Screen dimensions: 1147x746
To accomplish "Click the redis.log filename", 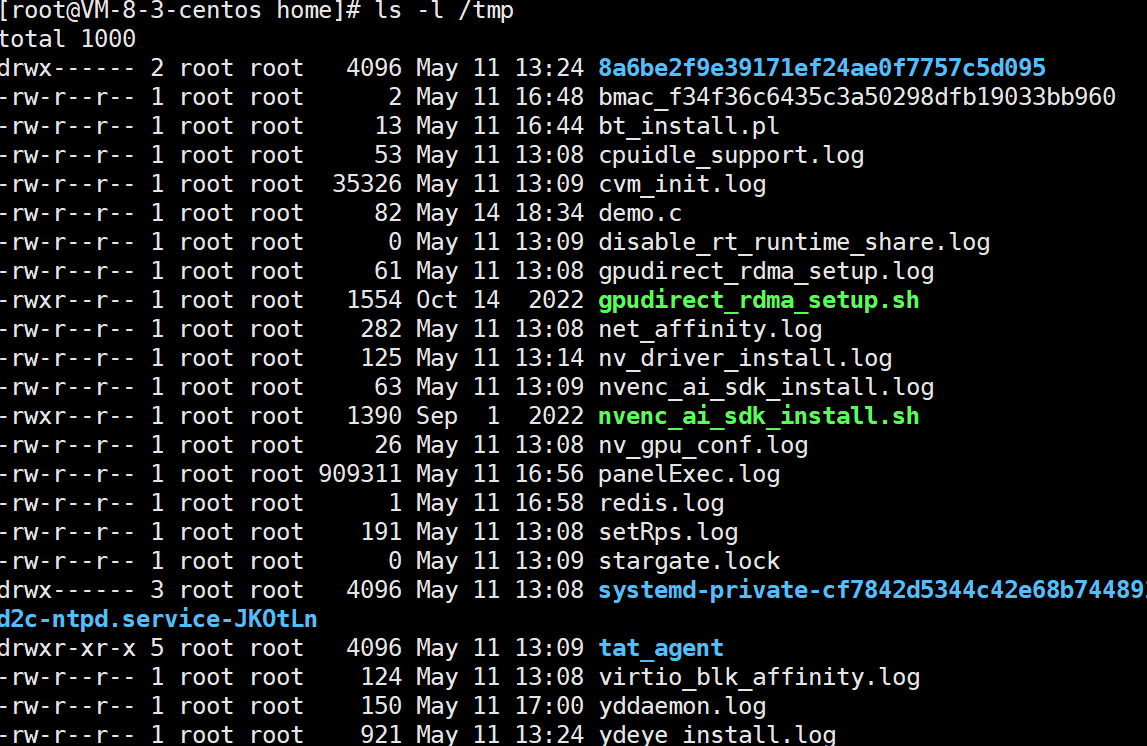I will click(x=660, y=503).
